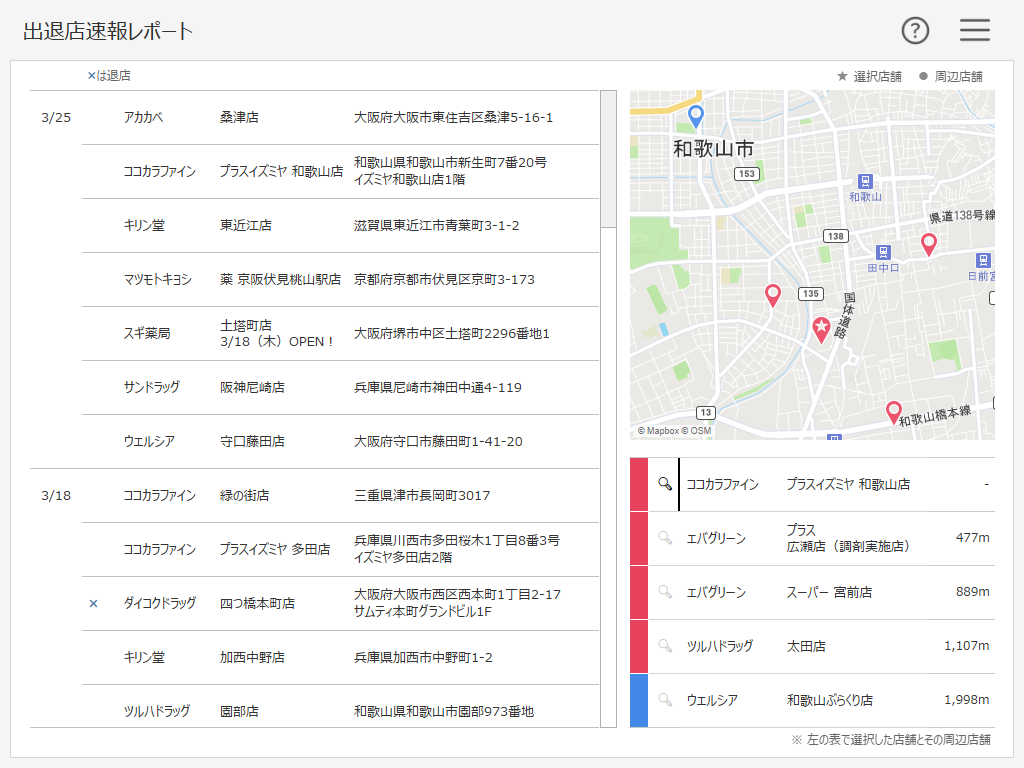This screenshot has height=768, width=1024.
Task: Click address 三重県津市長岡町3017
Action: [x=422, y=496]
